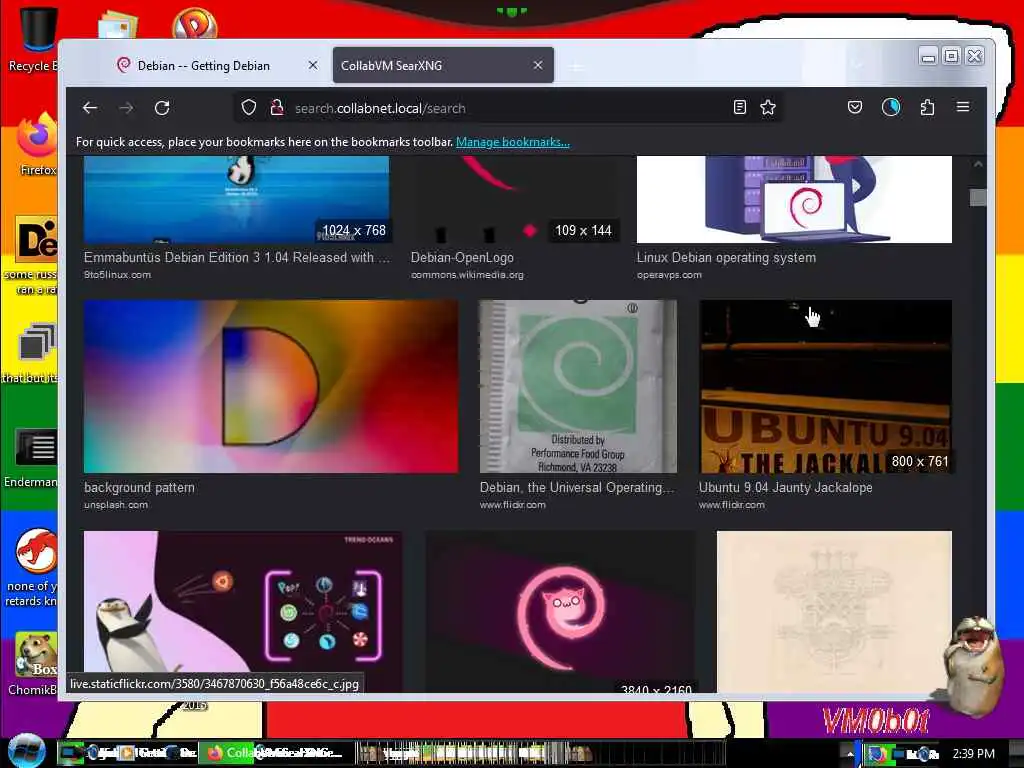Click the 'Ubuntu 9.04 Jaunty Jackalope' title
This screenshot has width=1024, height=768.
pos(786,487)
